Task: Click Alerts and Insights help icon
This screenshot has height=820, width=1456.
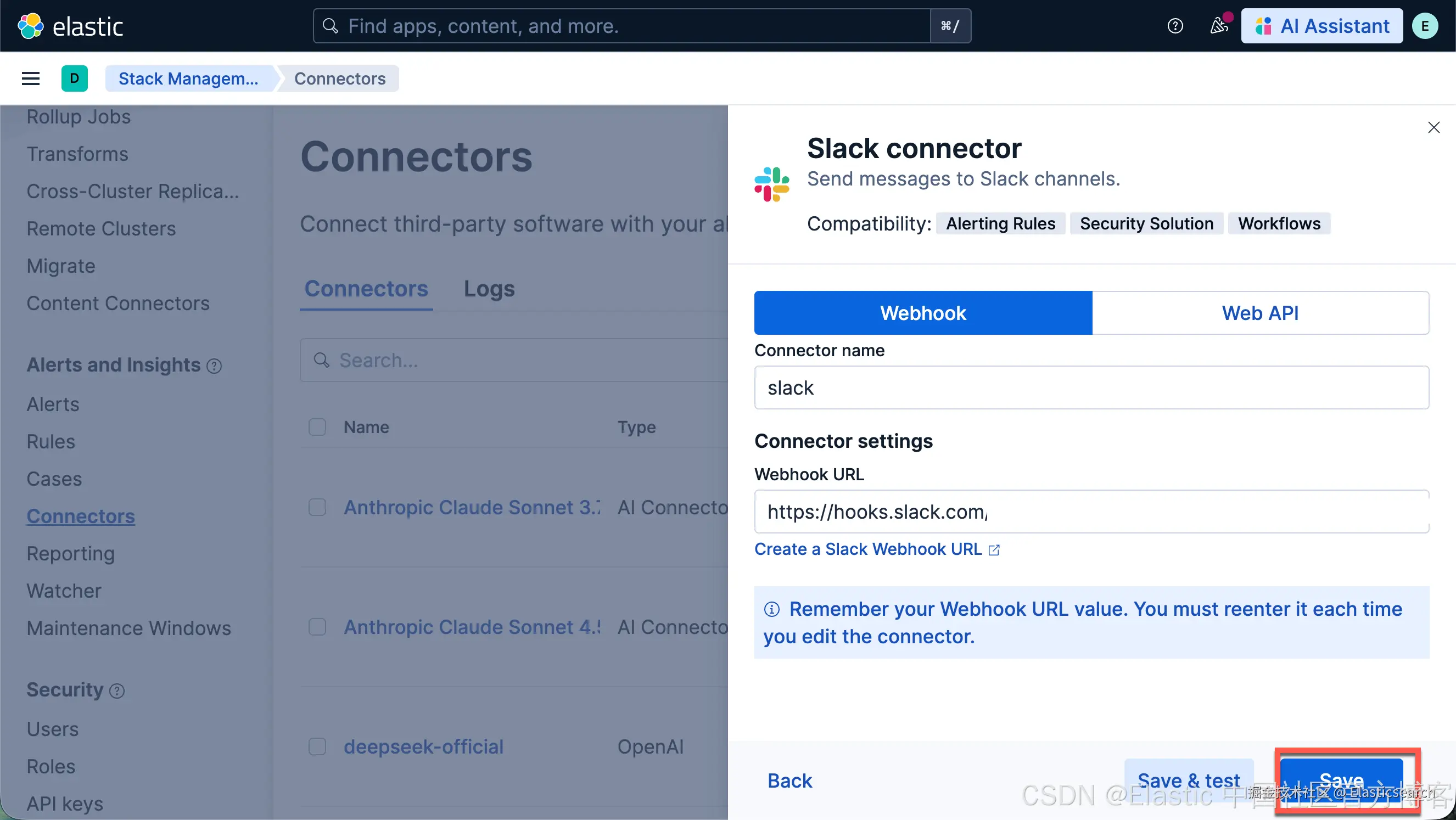Action: (x=214, y=366)
